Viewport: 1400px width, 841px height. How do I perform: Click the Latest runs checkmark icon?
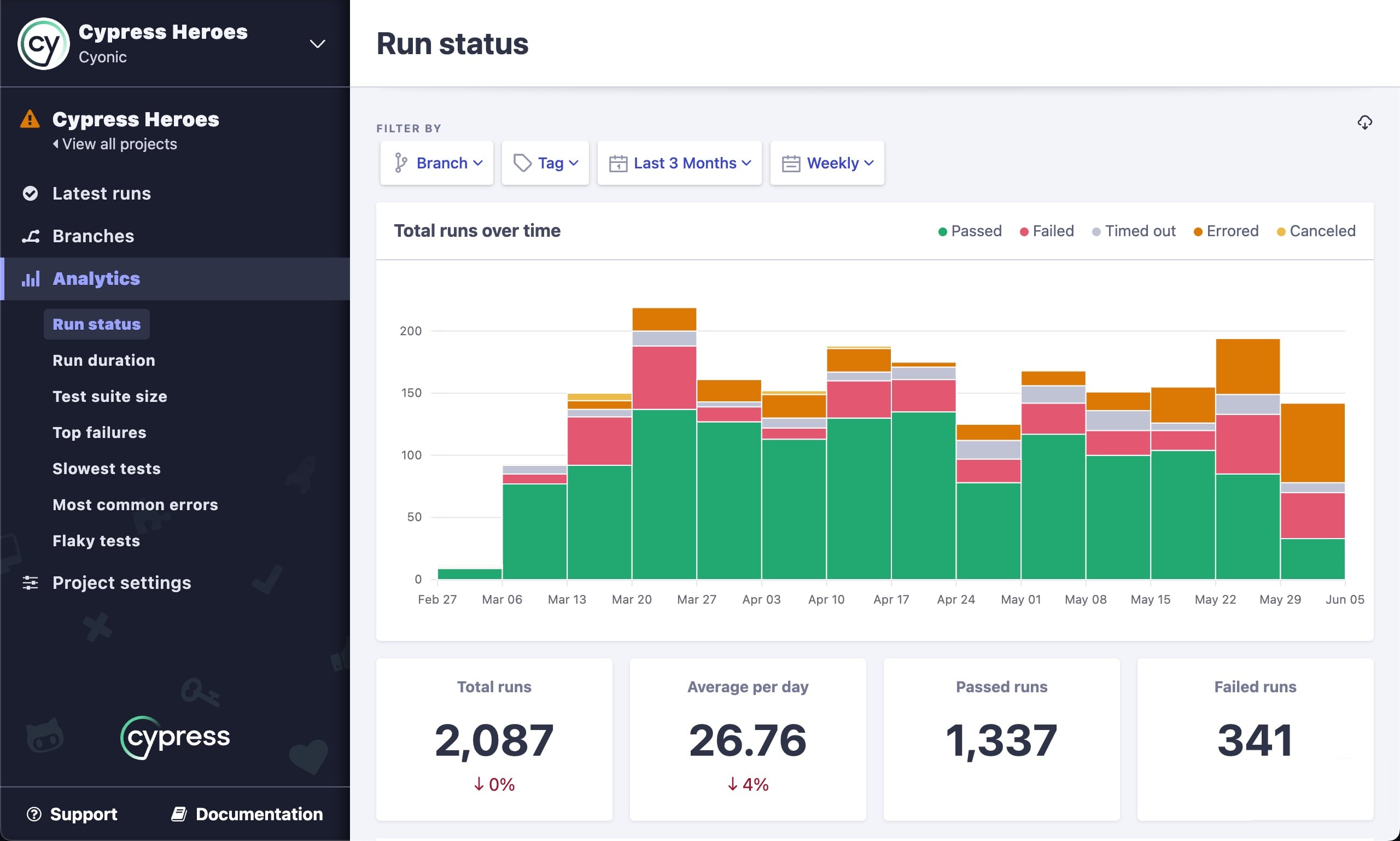tap(31, 193)
